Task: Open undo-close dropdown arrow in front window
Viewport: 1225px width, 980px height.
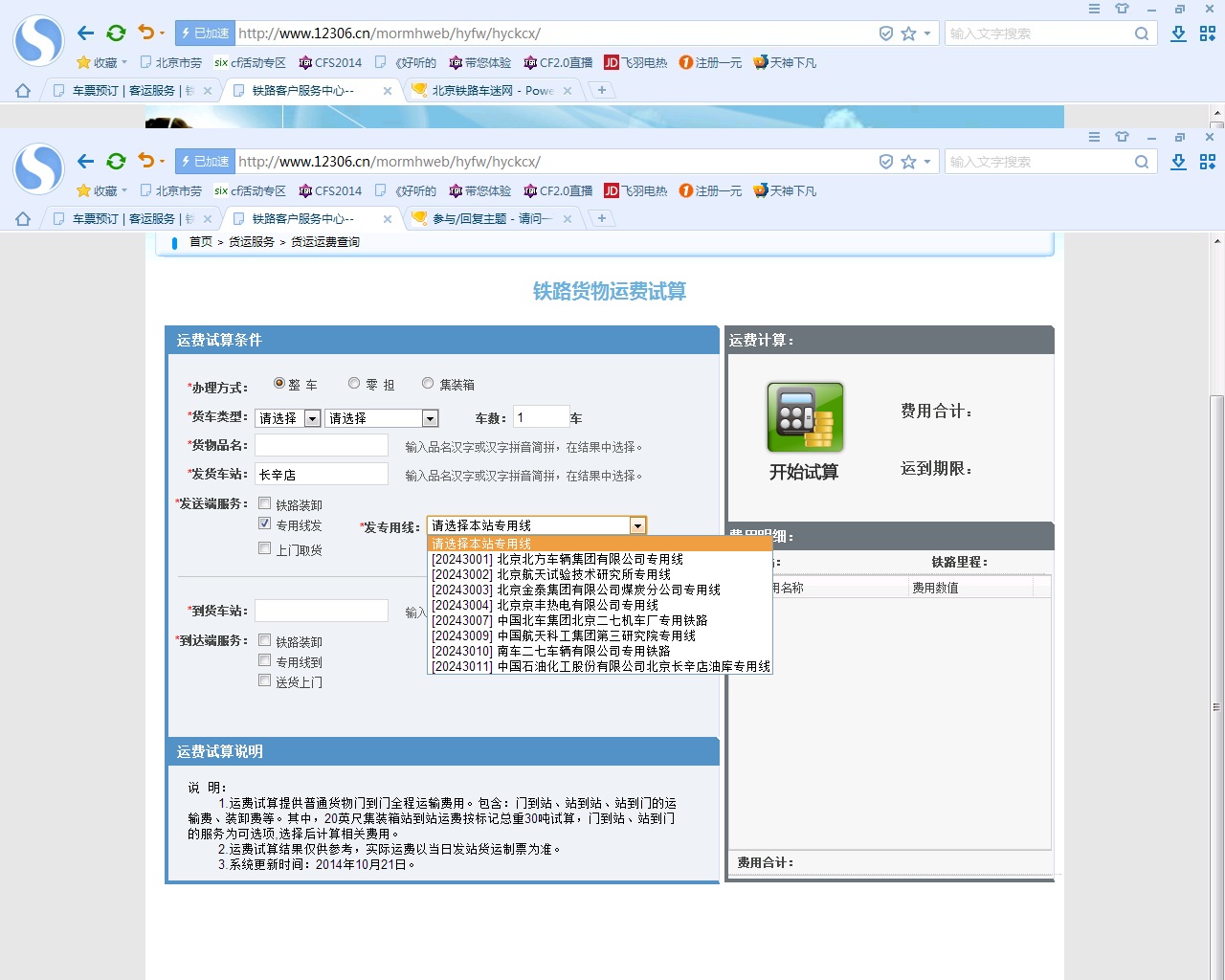Action: pos(162,161)
